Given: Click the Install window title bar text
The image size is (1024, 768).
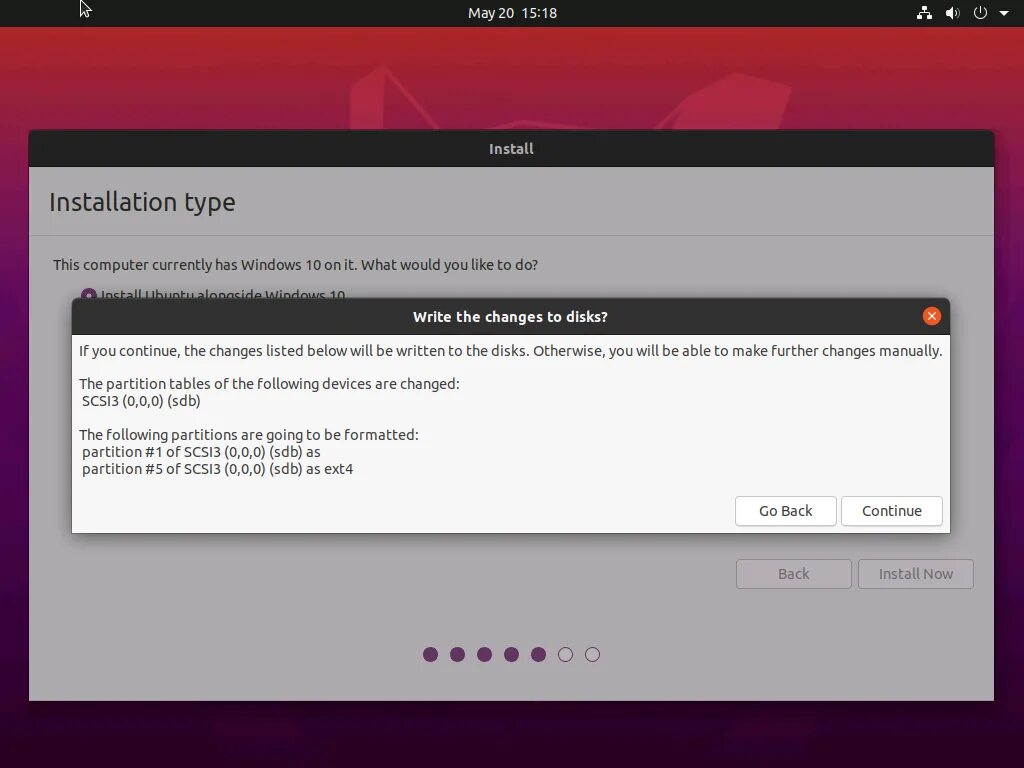Looking at the screenshot, I should [x=511, y=149].
